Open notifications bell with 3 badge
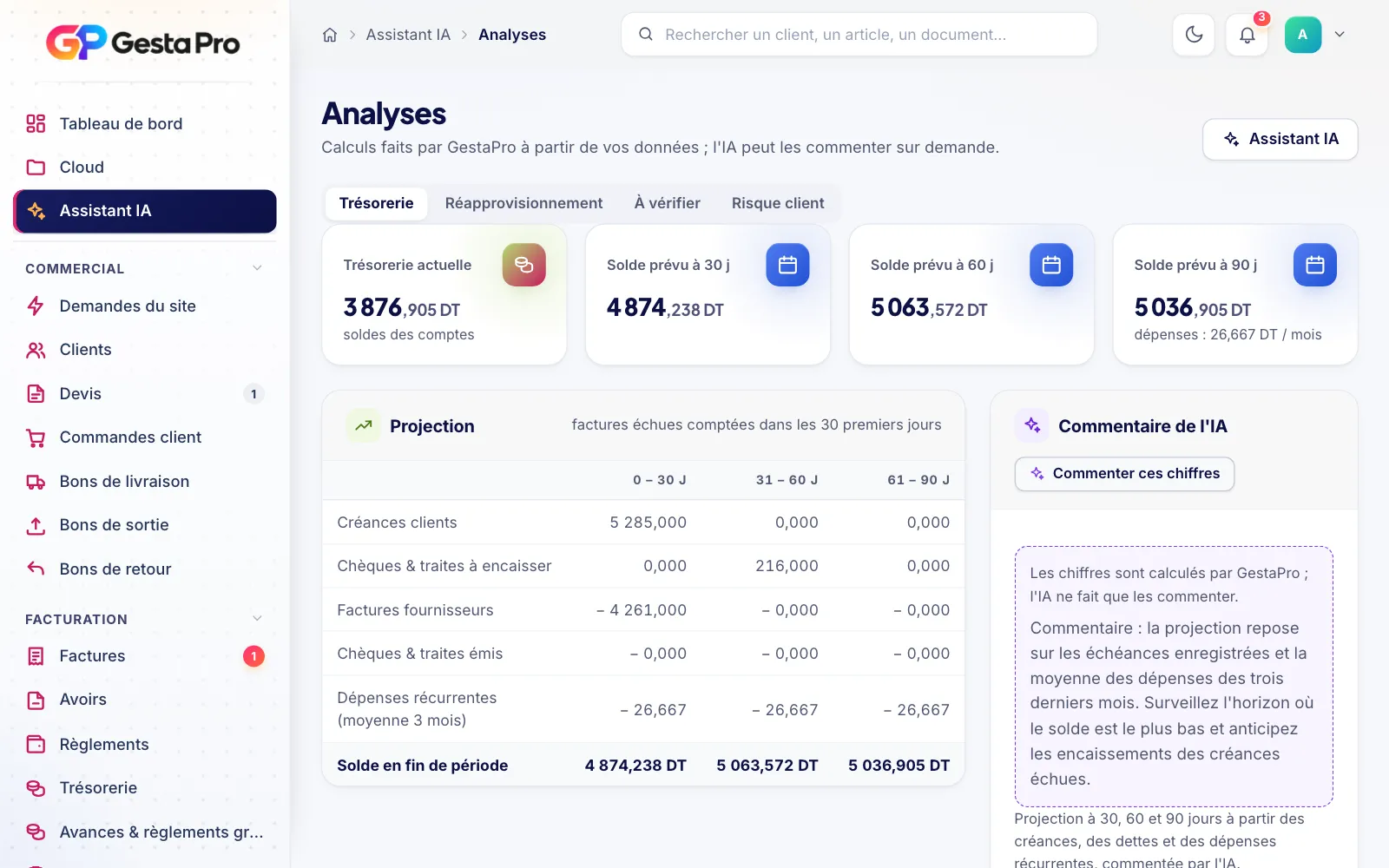 click(x=1247, y=35)
